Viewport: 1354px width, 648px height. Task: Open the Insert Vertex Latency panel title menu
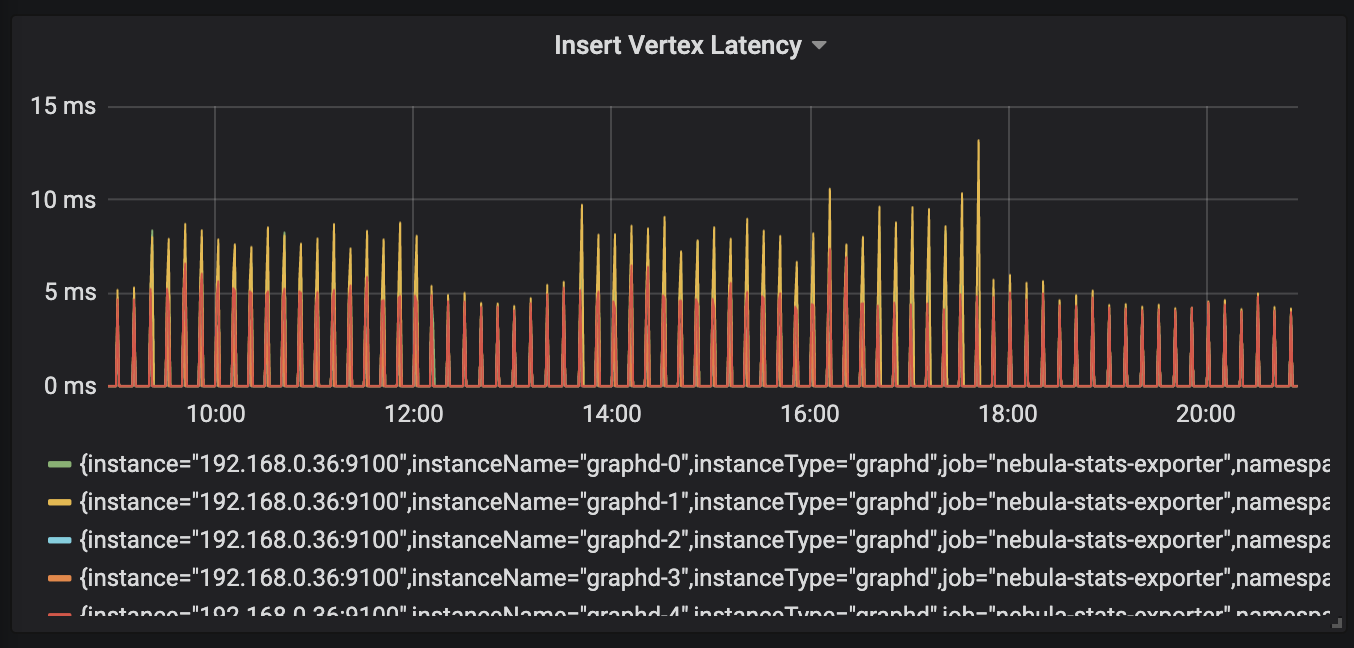coord(677,46)
